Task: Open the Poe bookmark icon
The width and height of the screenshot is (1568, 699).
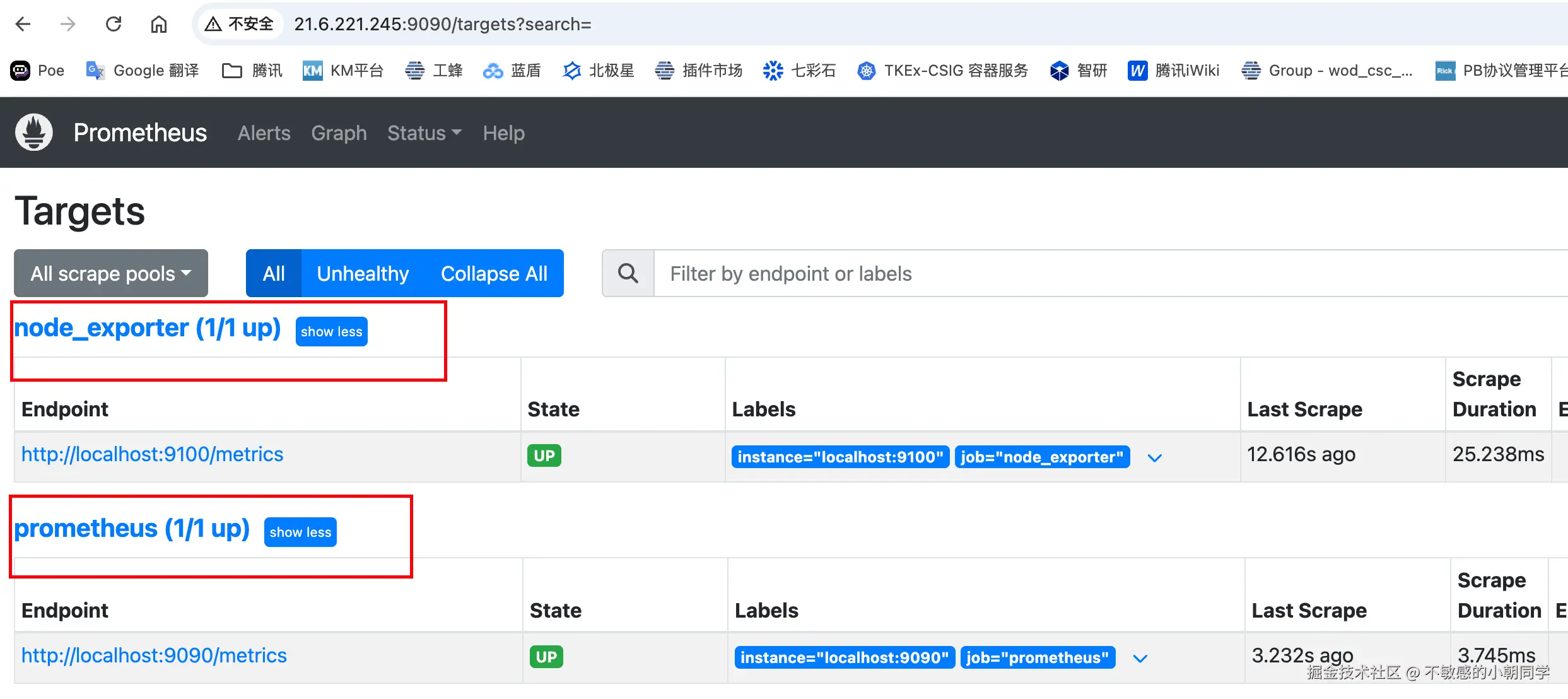Action: pyautogui.click(x=20, y=70)
